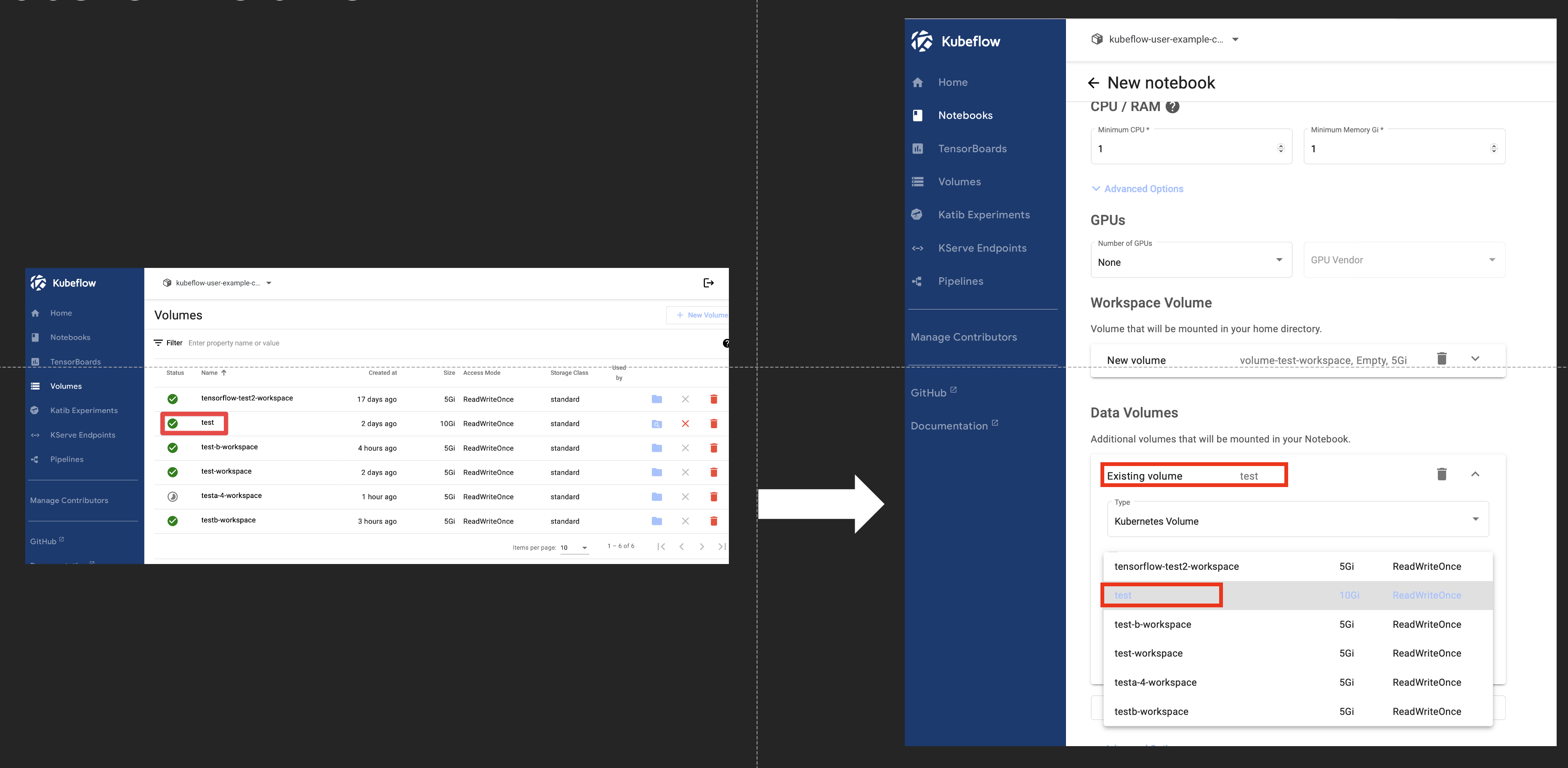Image resolution: width=1568 pixels, height=768 pixels.
Task: Increment the Minimum CPU stepper
Action: (1281, 146)
